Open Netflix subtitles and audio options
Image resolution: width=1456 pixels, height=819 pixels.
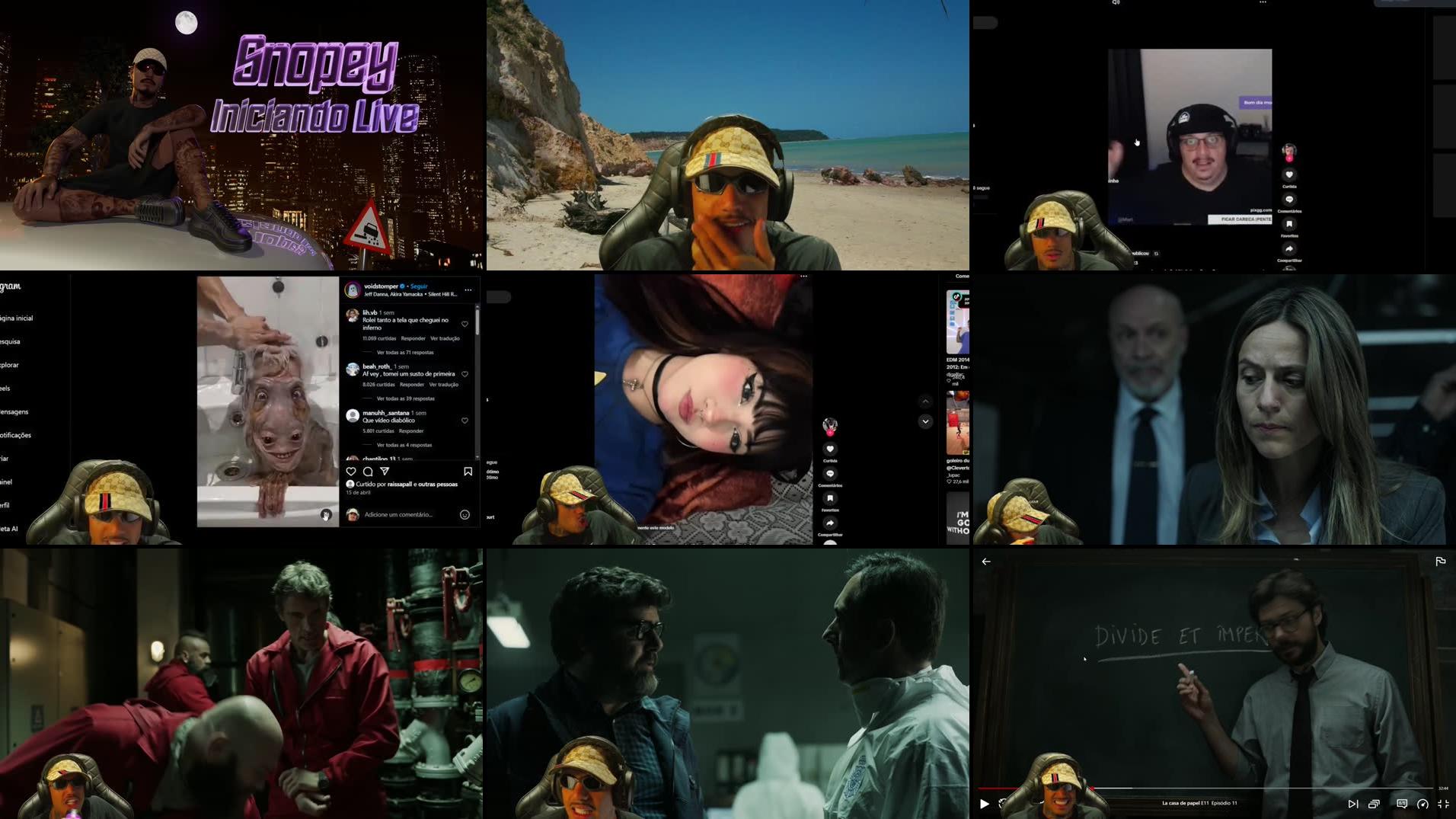pyautogui.click(x=1401, y=804)
